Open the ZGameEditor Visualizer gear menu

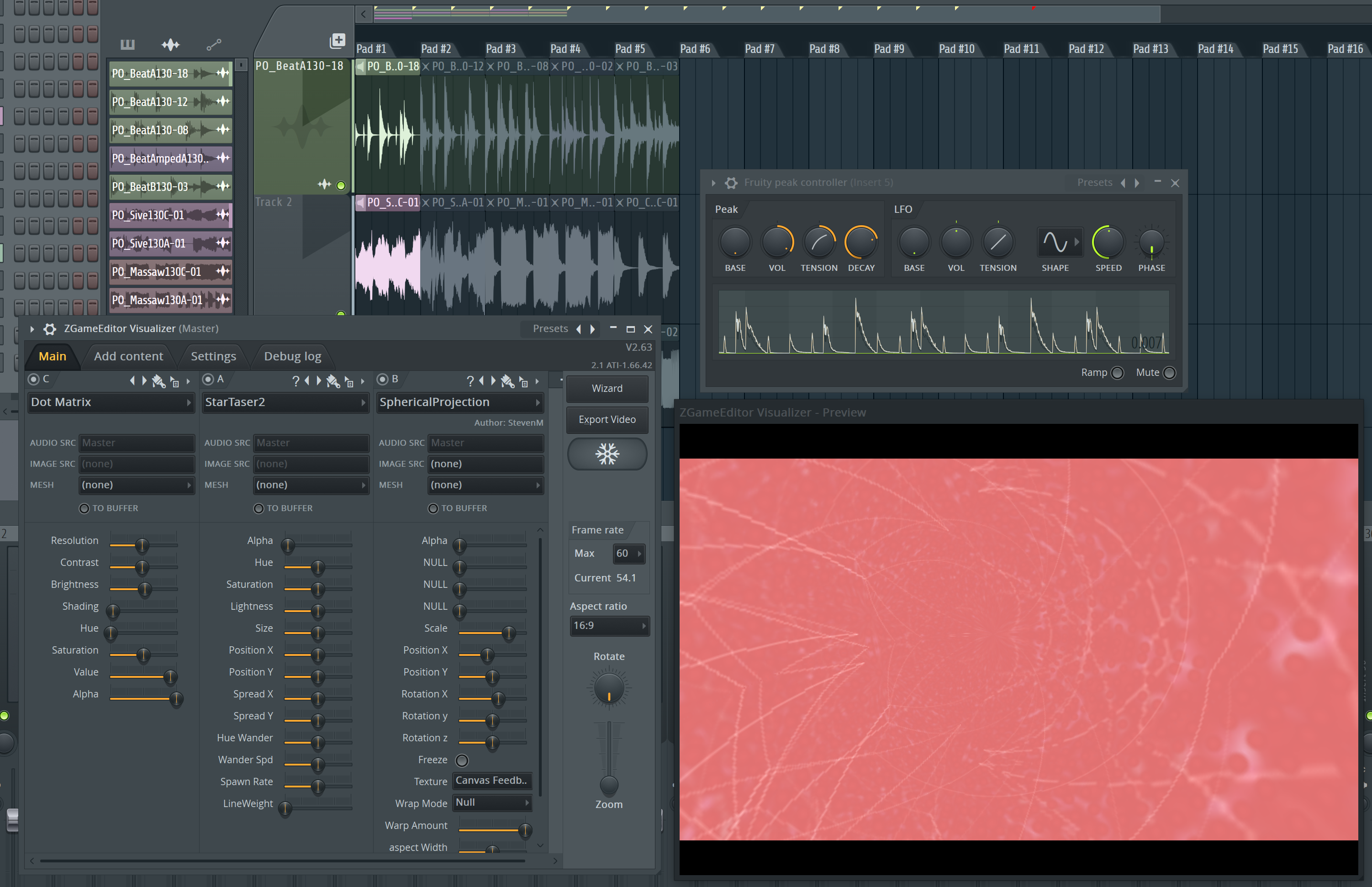tap(49, 328)
